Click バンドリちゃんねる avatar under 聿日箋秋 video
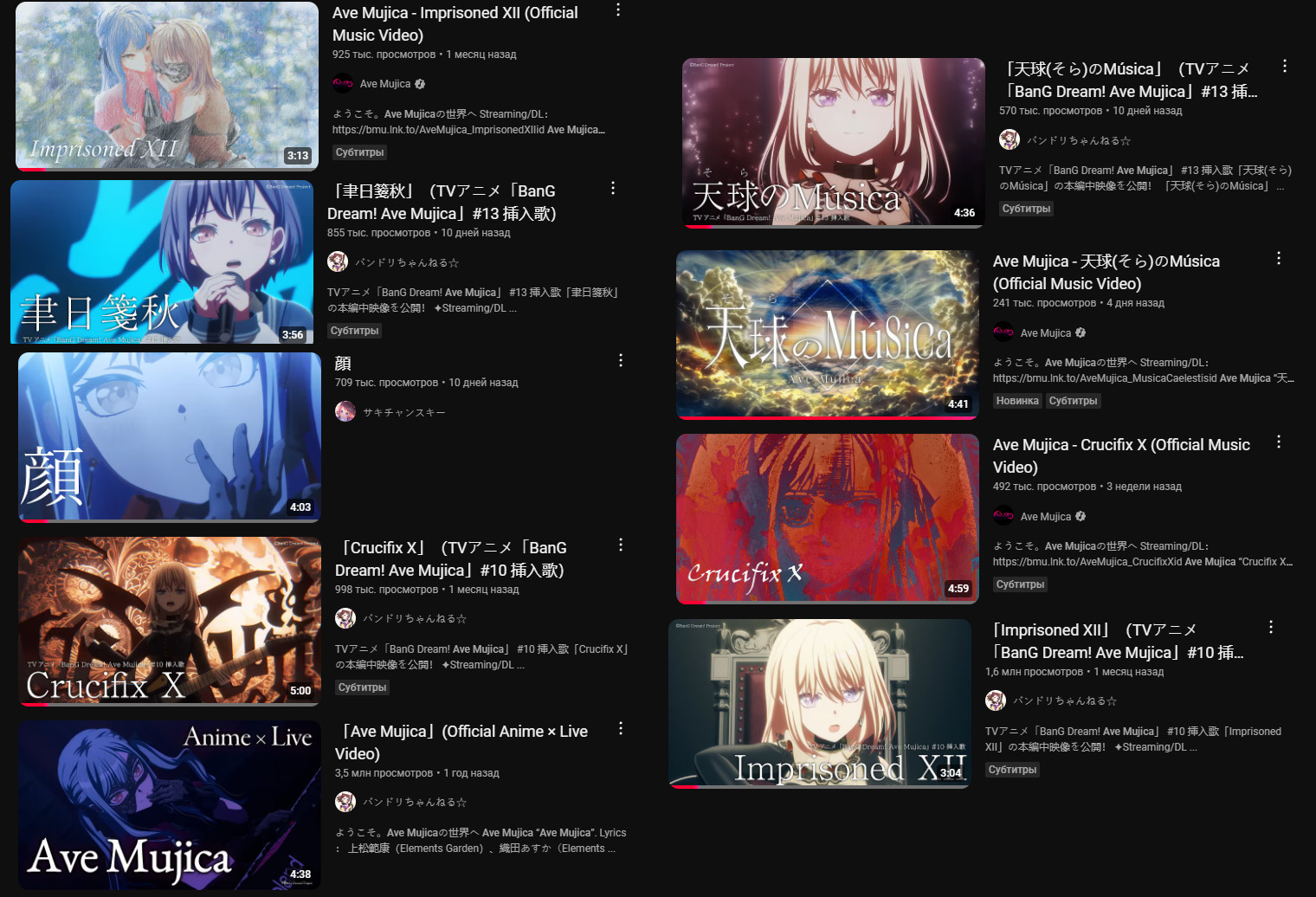This screenshot has height=897, width=1316. pos(338,261)
